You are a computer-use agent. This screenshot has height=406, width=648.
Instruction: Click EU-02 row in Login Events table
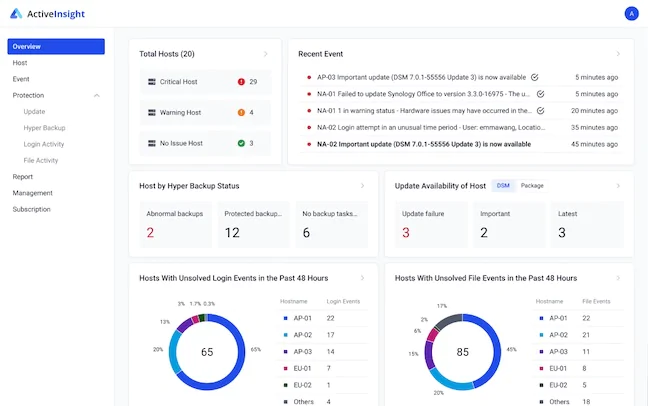tap(324, 385)
